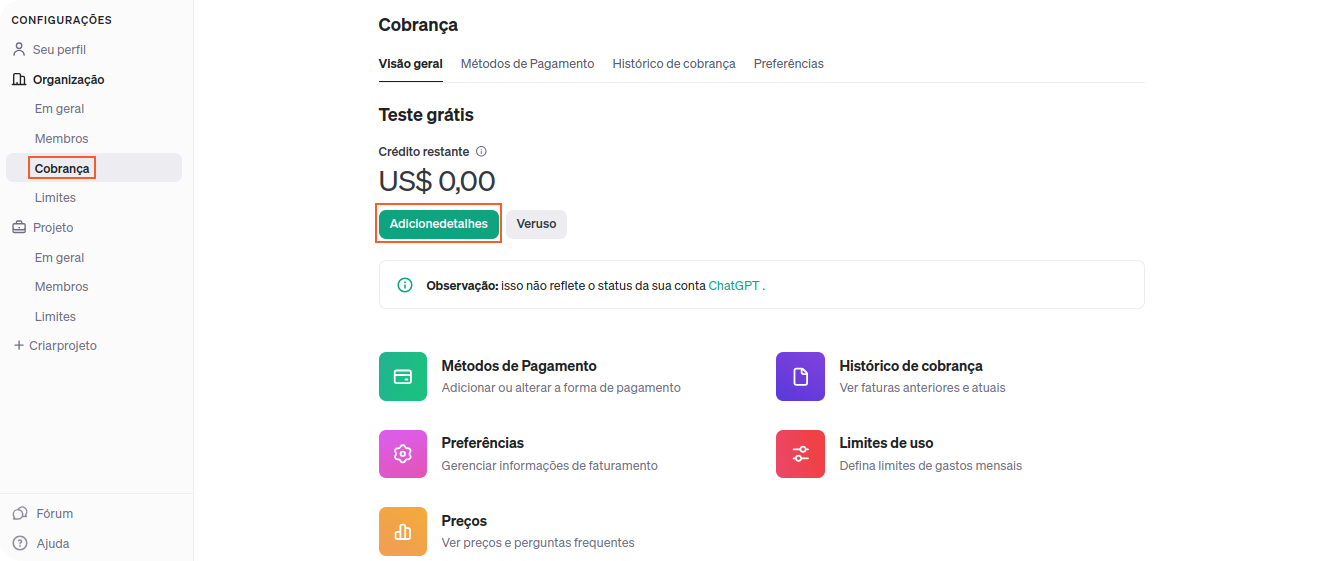The height and width of the screenshot is (561, 1318).
Task: Click the info icon beside Crédito restante
Action: [481, 152]
